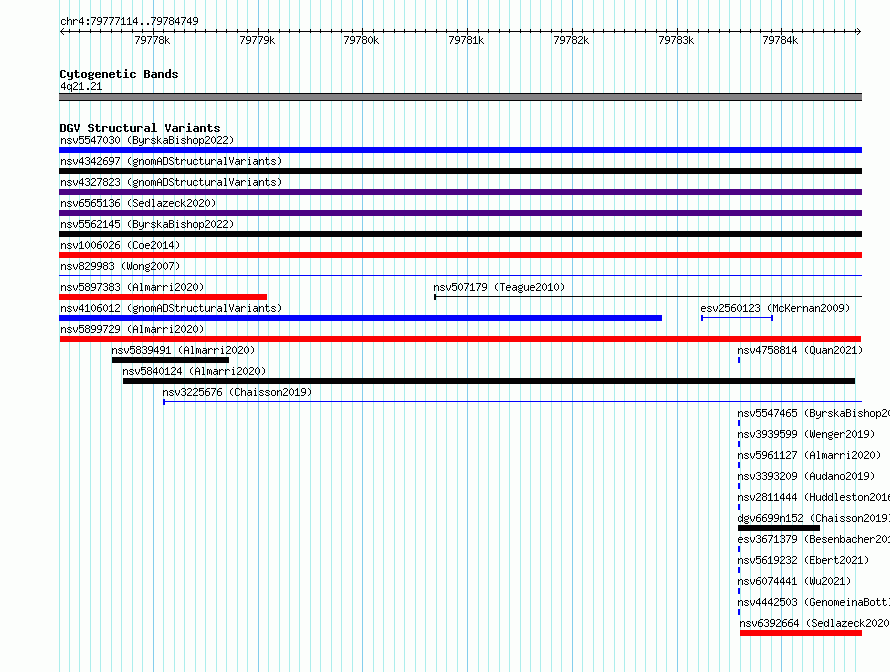
Task: Click the nsv5839491 (Almarri2020) label
Action: coord(183,350)
